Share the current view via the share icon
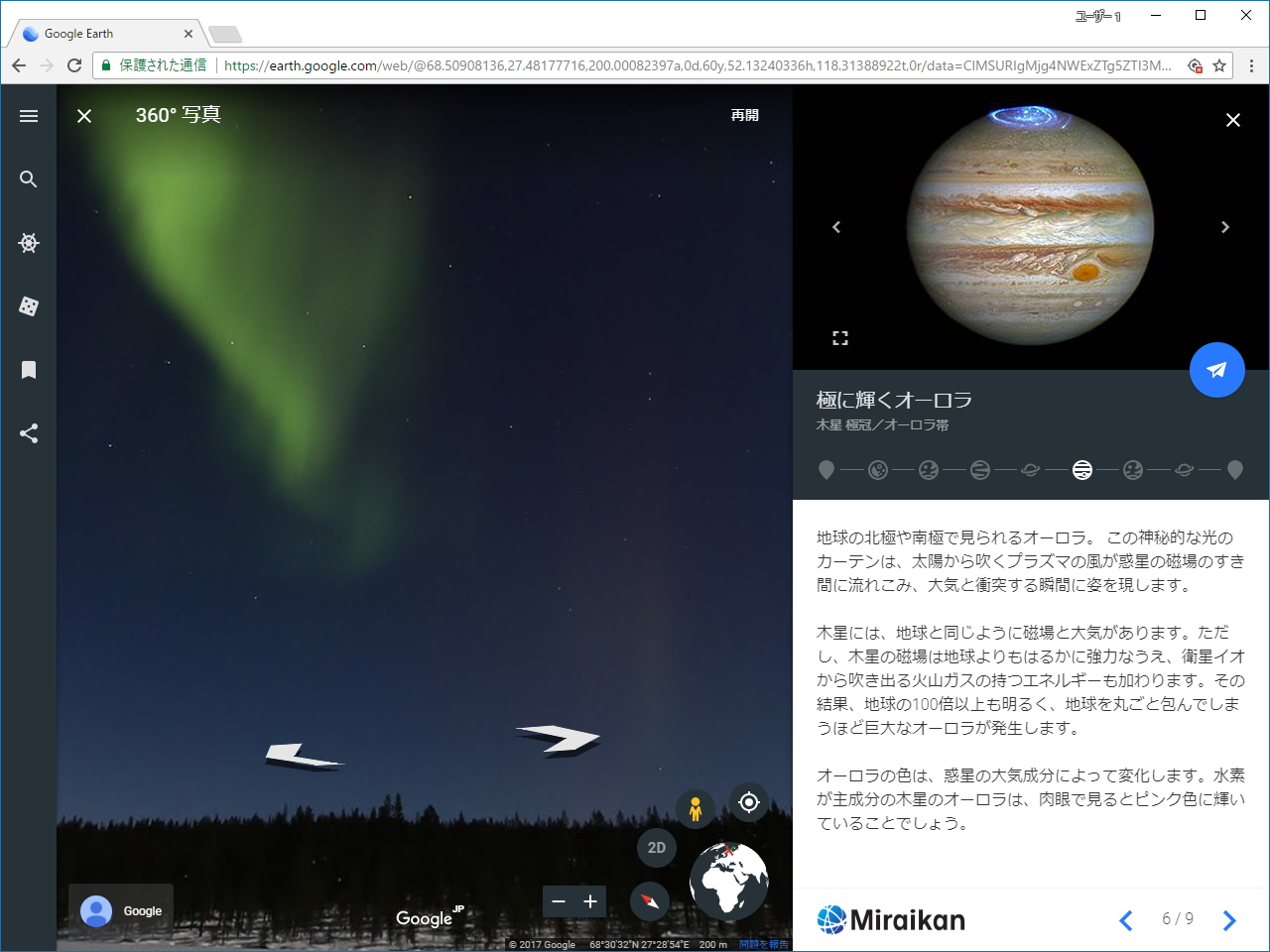This screenshot has height=952, width=1270. coord(29,433)
